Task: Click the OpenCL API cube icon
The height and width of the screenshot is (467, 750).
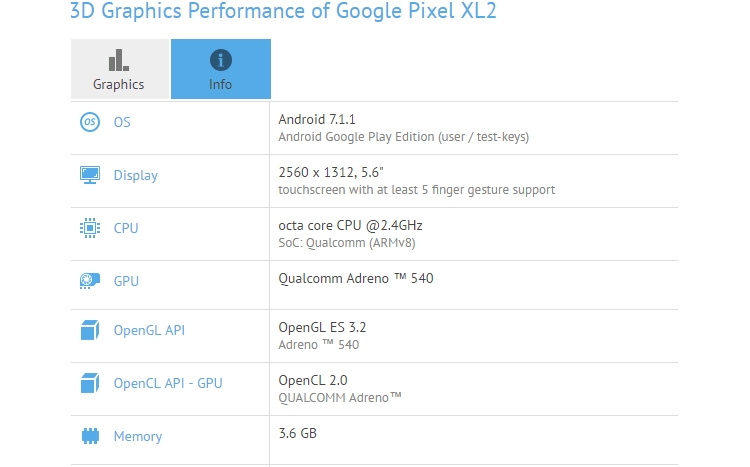Action: click(x=90, y=383)
